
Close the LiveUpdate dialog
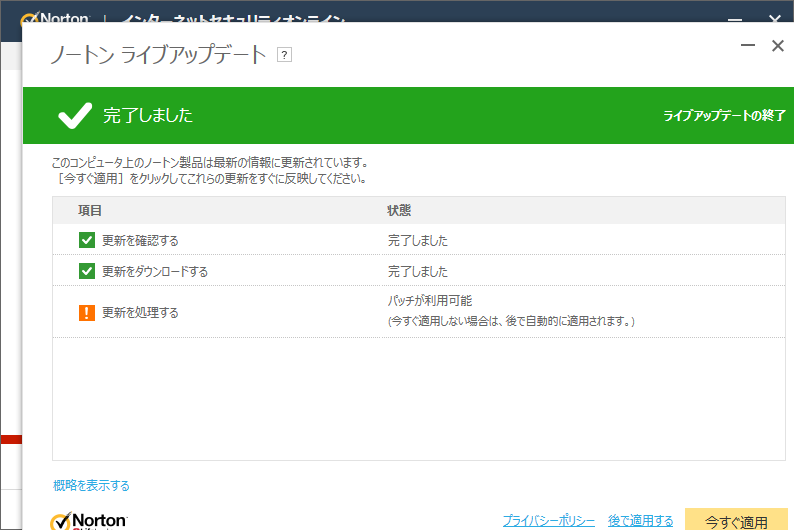778,46
